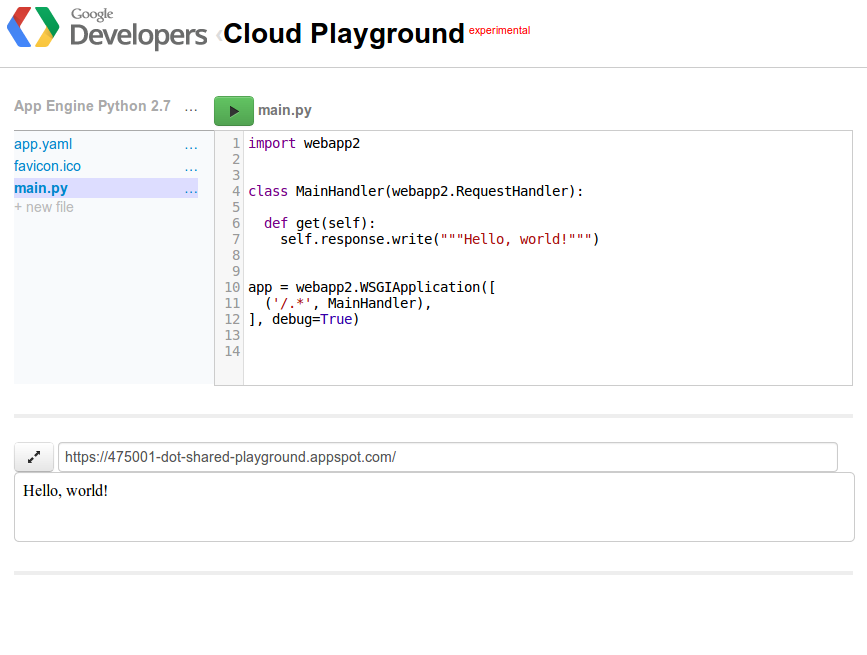Click the green Run play button
867x655 pixels.
click(x=234, y=111)
